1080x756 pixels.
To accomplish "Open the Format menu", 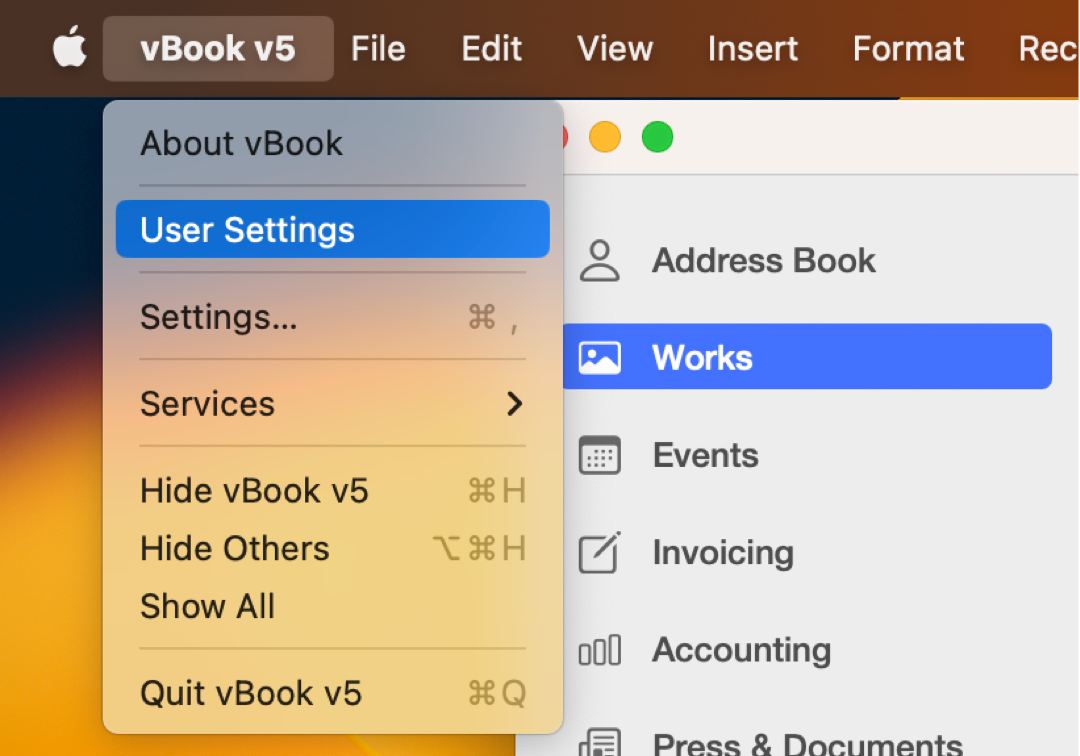I will [x=907, y=48].
